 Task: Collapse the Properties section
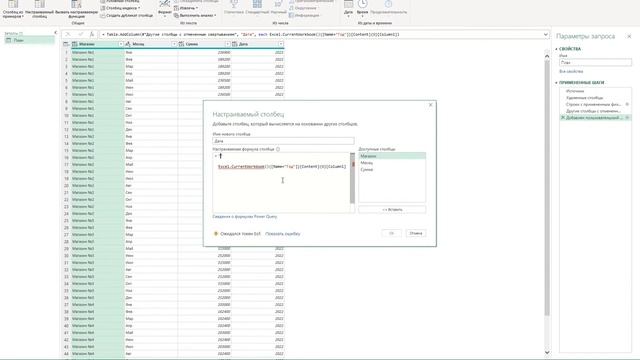coord(556,49)
